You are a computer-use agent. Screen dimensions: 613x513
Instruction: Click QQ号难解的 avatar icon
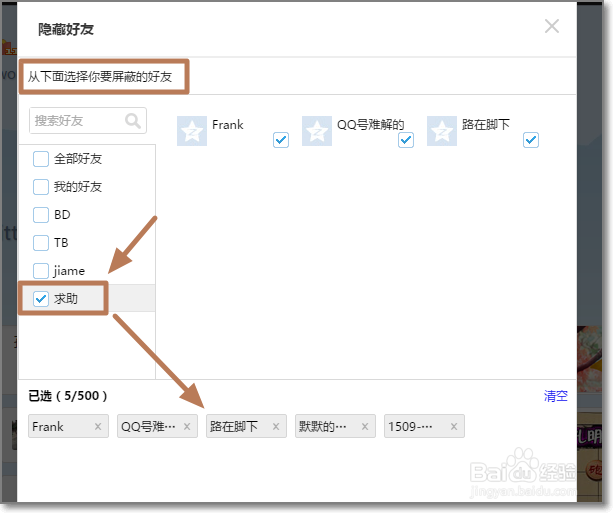coord(317,131)
